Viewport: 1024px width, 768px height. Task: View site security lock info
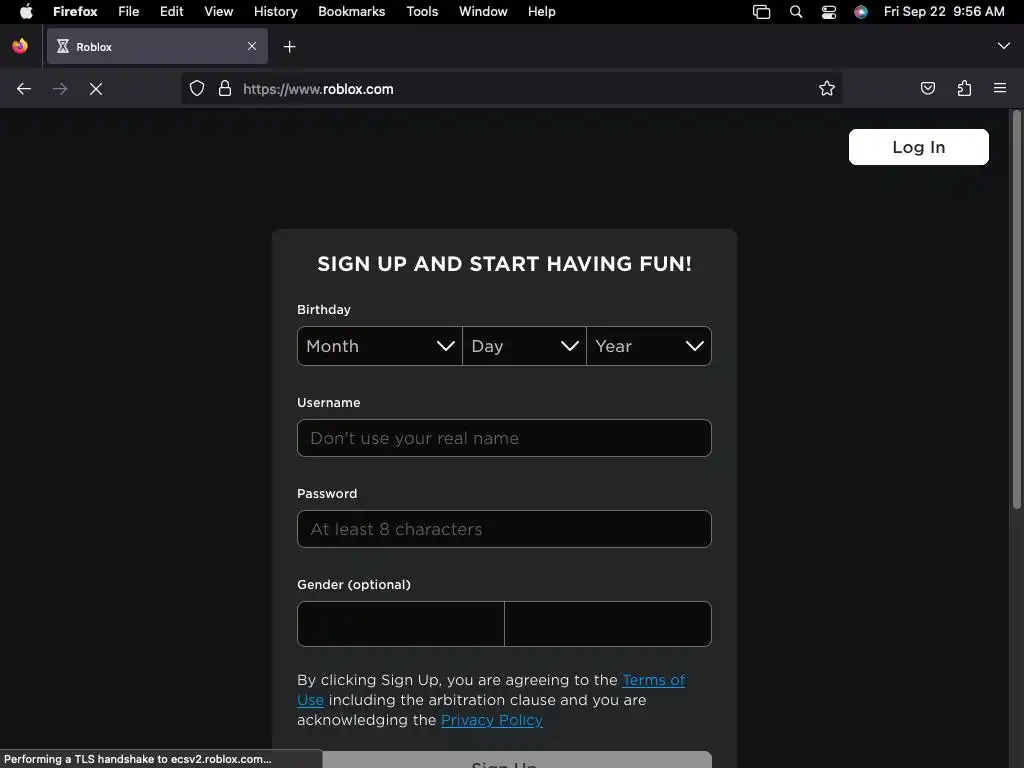pos(225,88)
